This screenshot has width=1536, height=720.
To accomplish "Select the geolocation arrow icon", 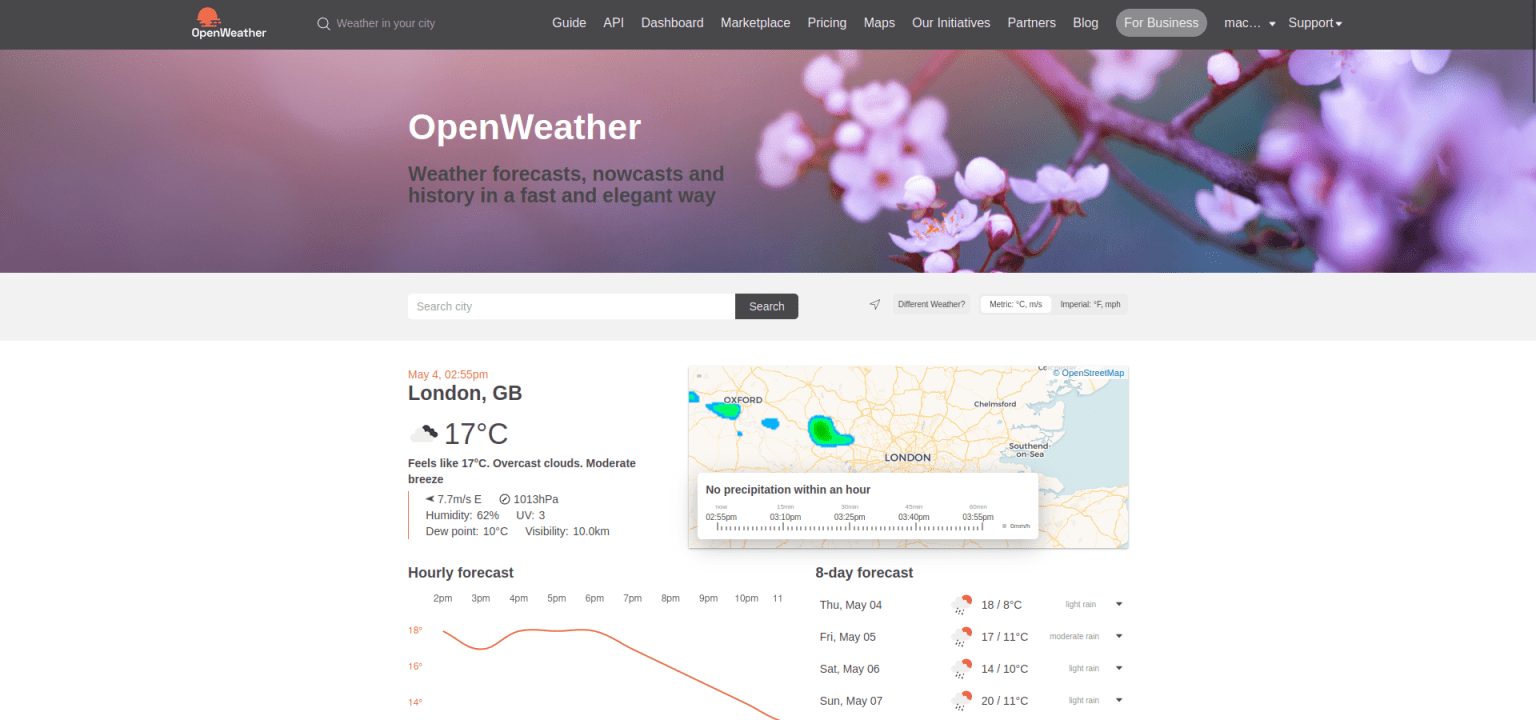I will [874, 304].
